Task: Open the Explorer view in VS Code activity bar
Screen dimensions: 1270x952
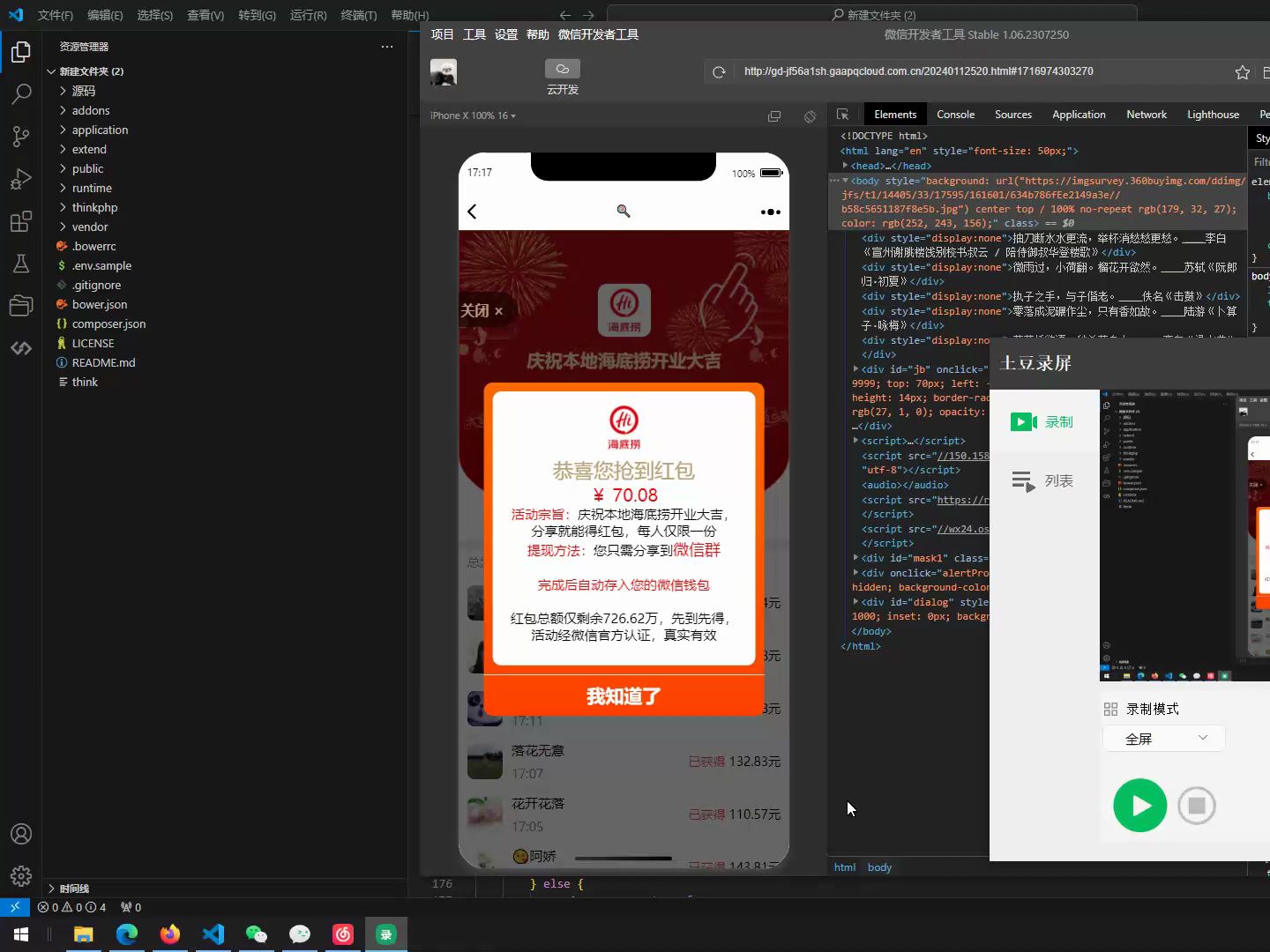Action: [21, 52]
